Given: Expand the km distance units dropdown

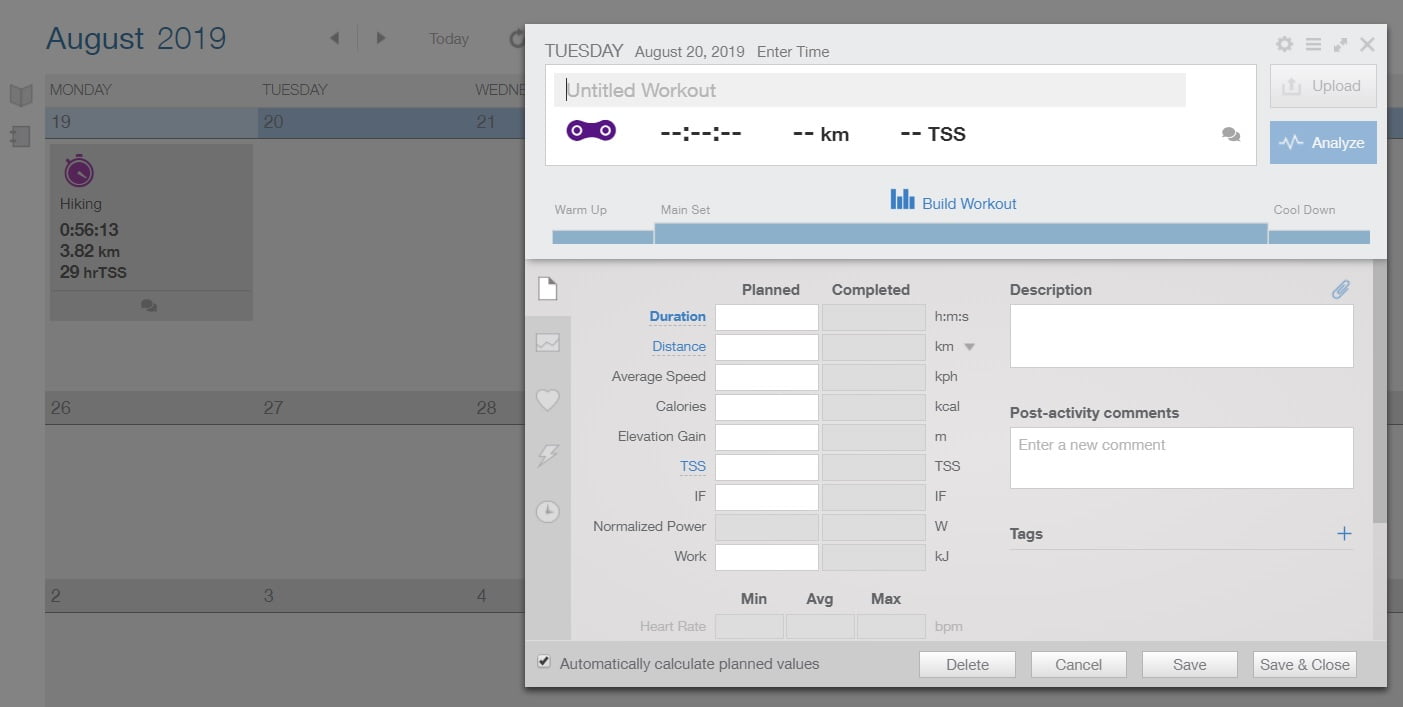Looking at the screenshot, I should (968, 347).
